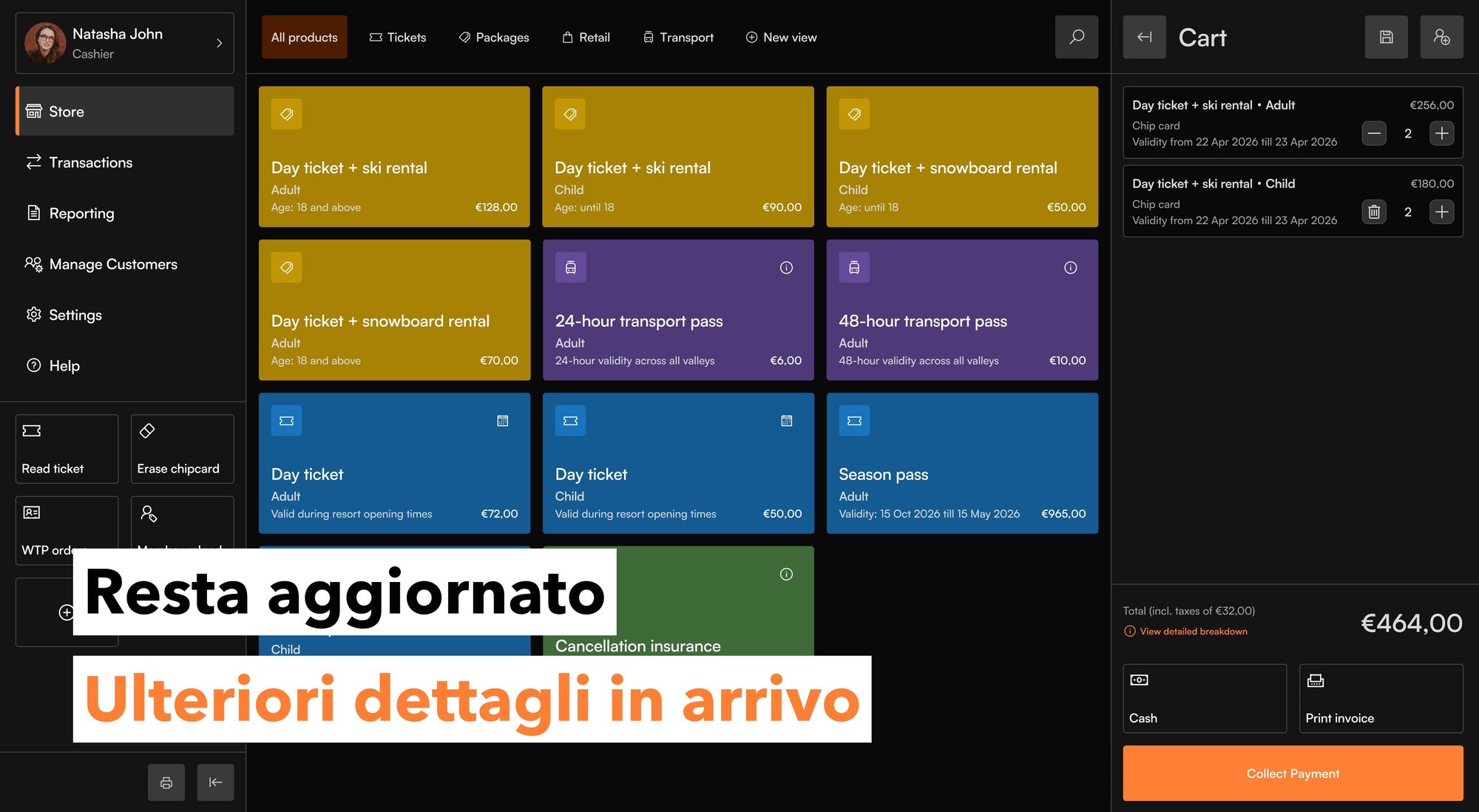The width and height of the screenshot is (1479, 812).
Task: Open the product search magnifier
Action: [x=1076, y=37]
